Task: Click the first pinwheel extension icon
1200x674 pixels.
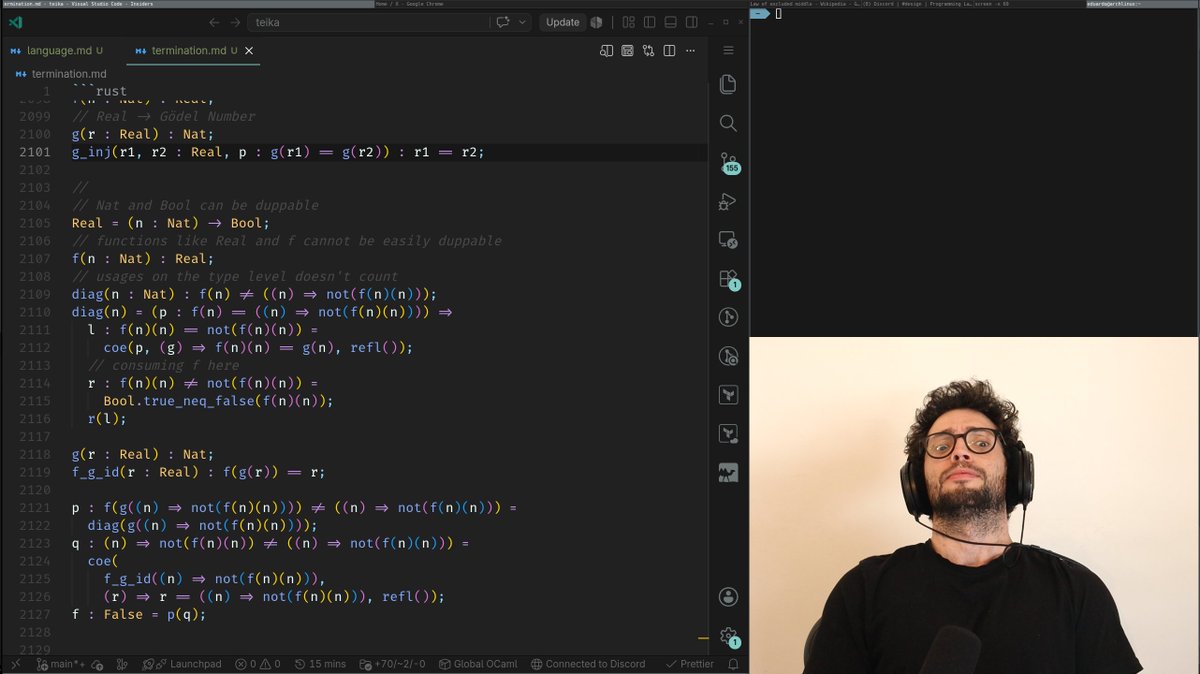Action: 728,395
